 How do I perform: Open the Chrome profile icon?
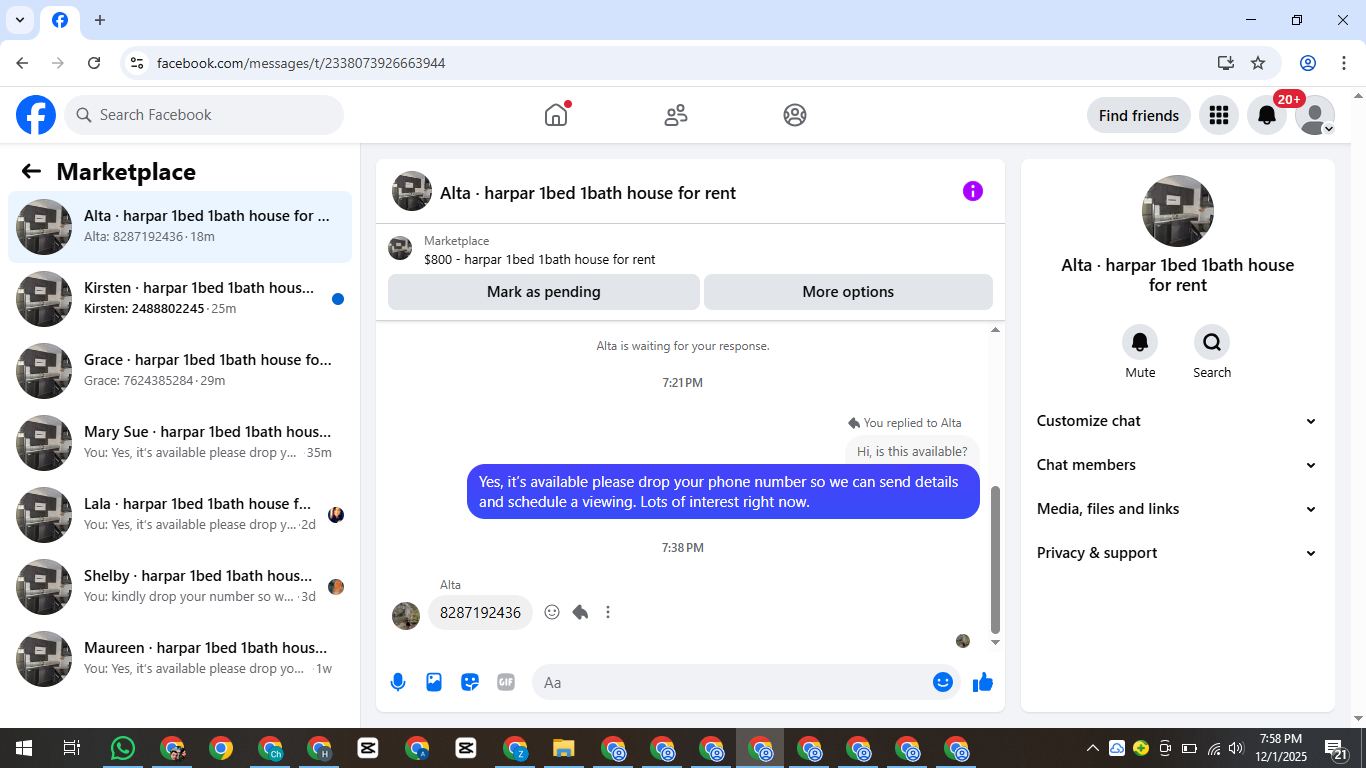click(1308, 63)
